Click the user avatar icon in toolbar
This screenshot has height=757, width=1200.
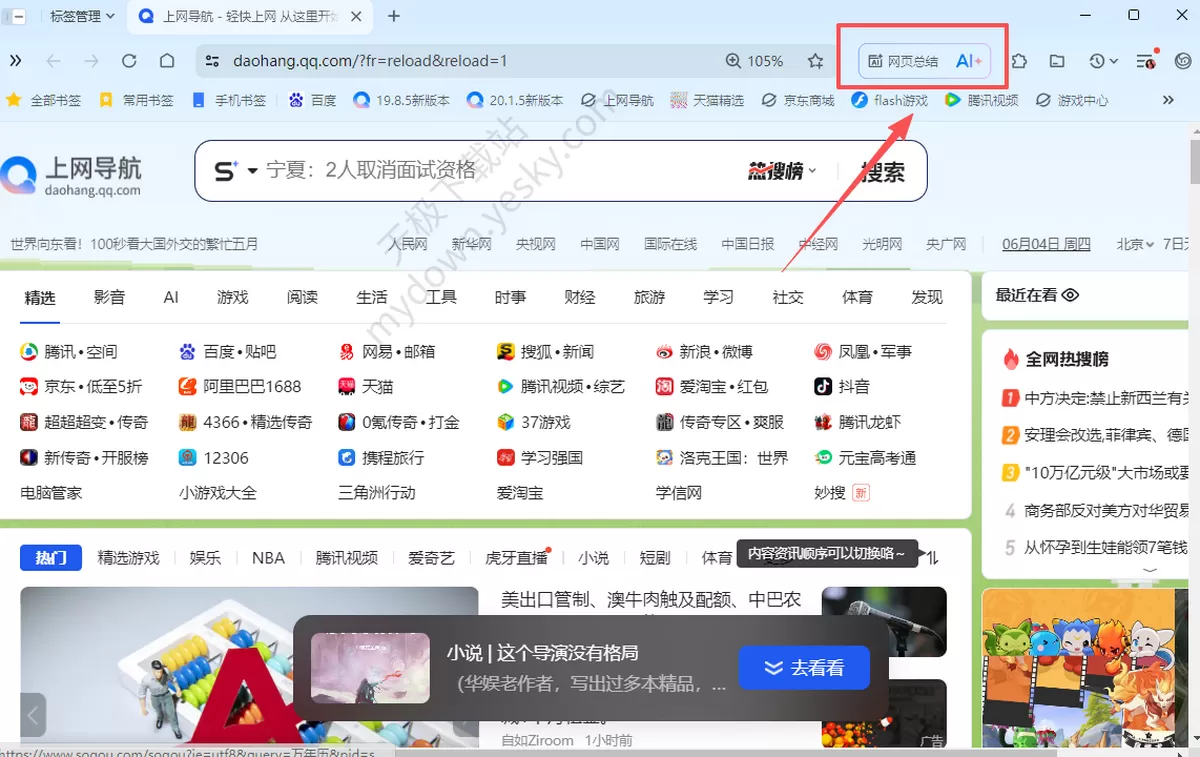(x=1184, y=61)
